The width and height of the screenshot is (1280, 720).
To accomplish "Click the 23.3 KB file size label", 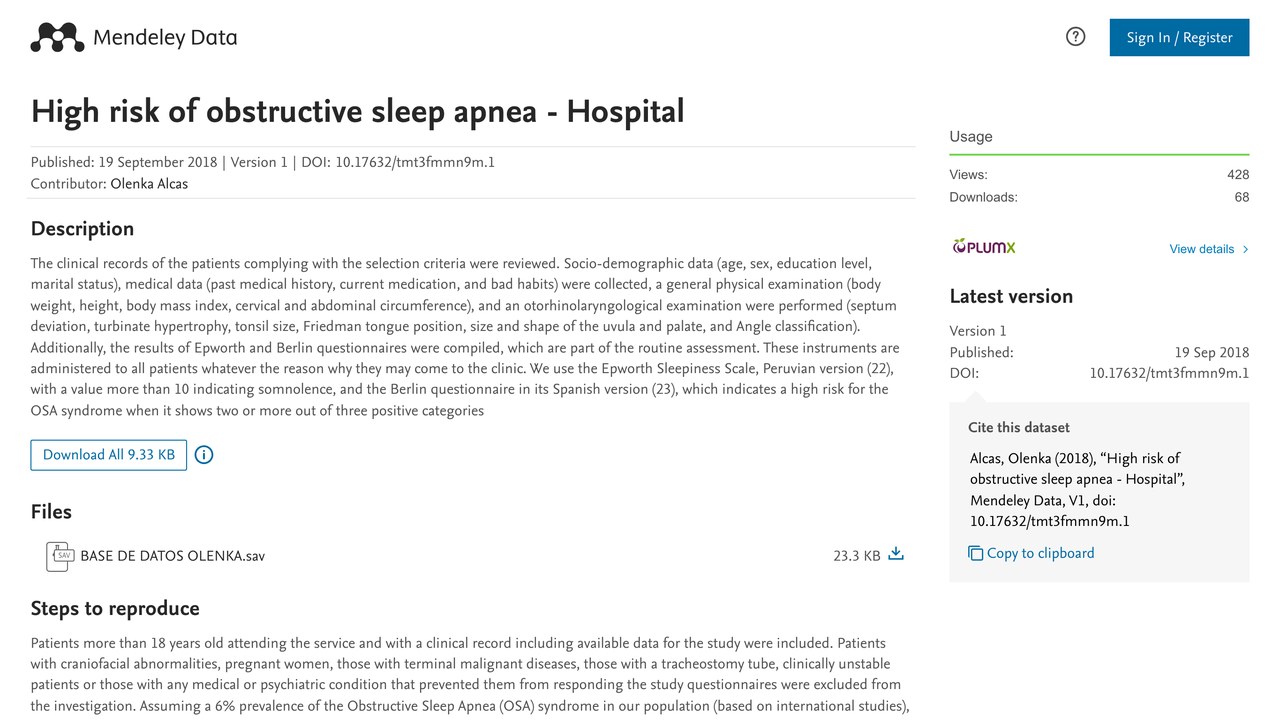I will point(856,556).
